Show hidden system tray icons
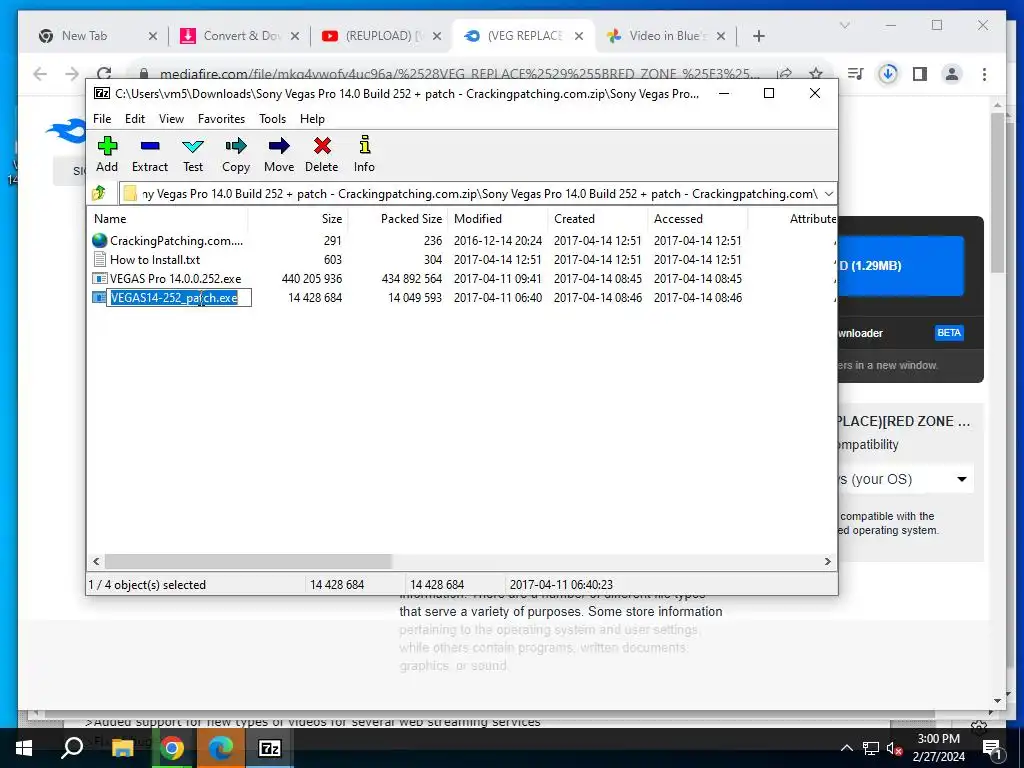This screenshot has width=1024, height=768. tap(846, 748)
